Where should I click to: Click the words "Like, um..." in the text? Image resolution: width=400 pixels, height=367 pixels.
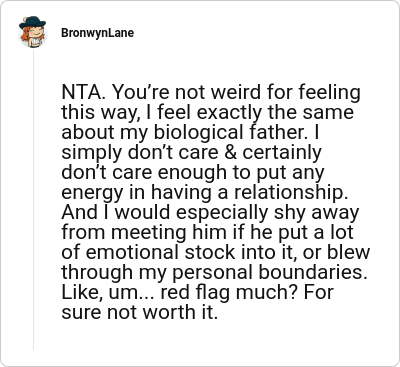(109, 293)
